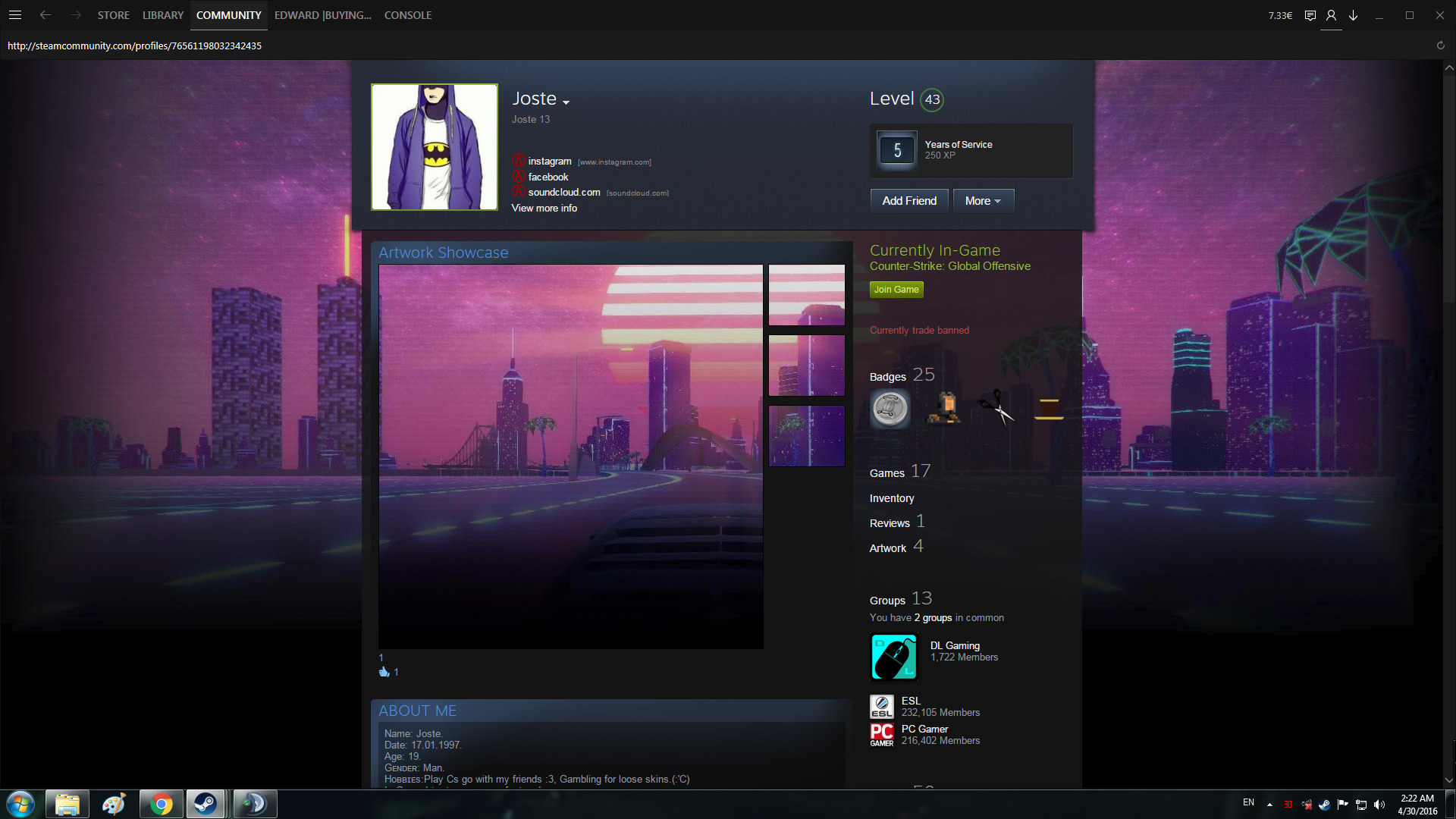This screenshot has height=819, width=1456.
Task: Click the page reload icon
Action: pos(1440,45)
